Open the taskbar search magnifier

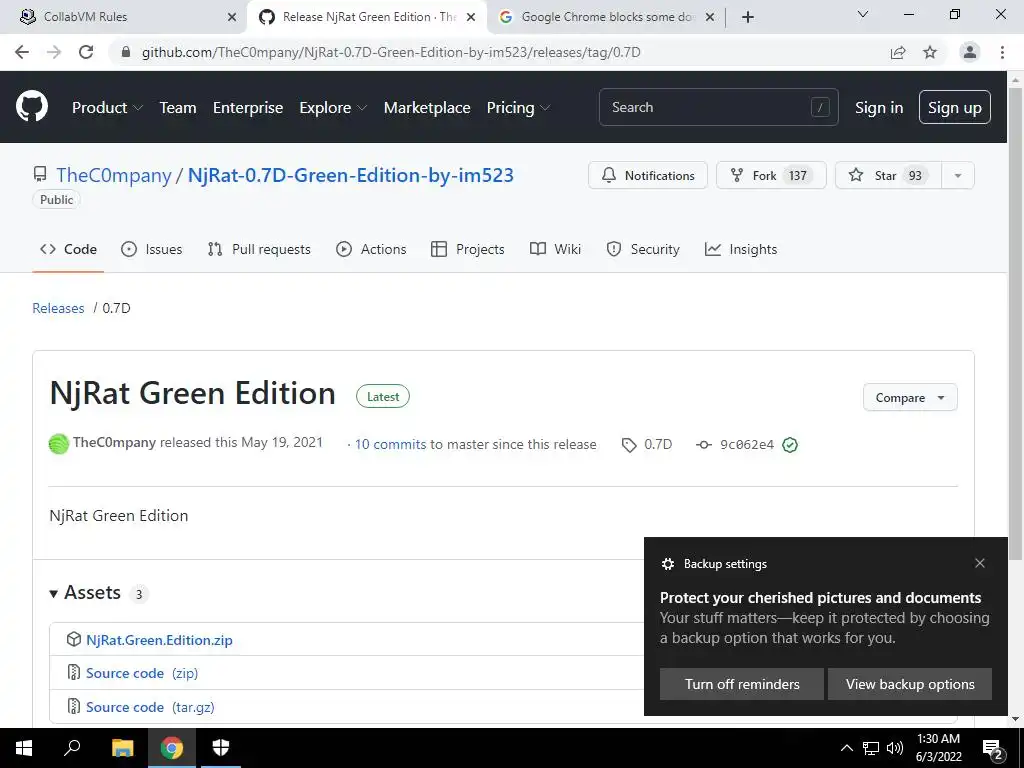pyautogui.click(x=72, y=748)
